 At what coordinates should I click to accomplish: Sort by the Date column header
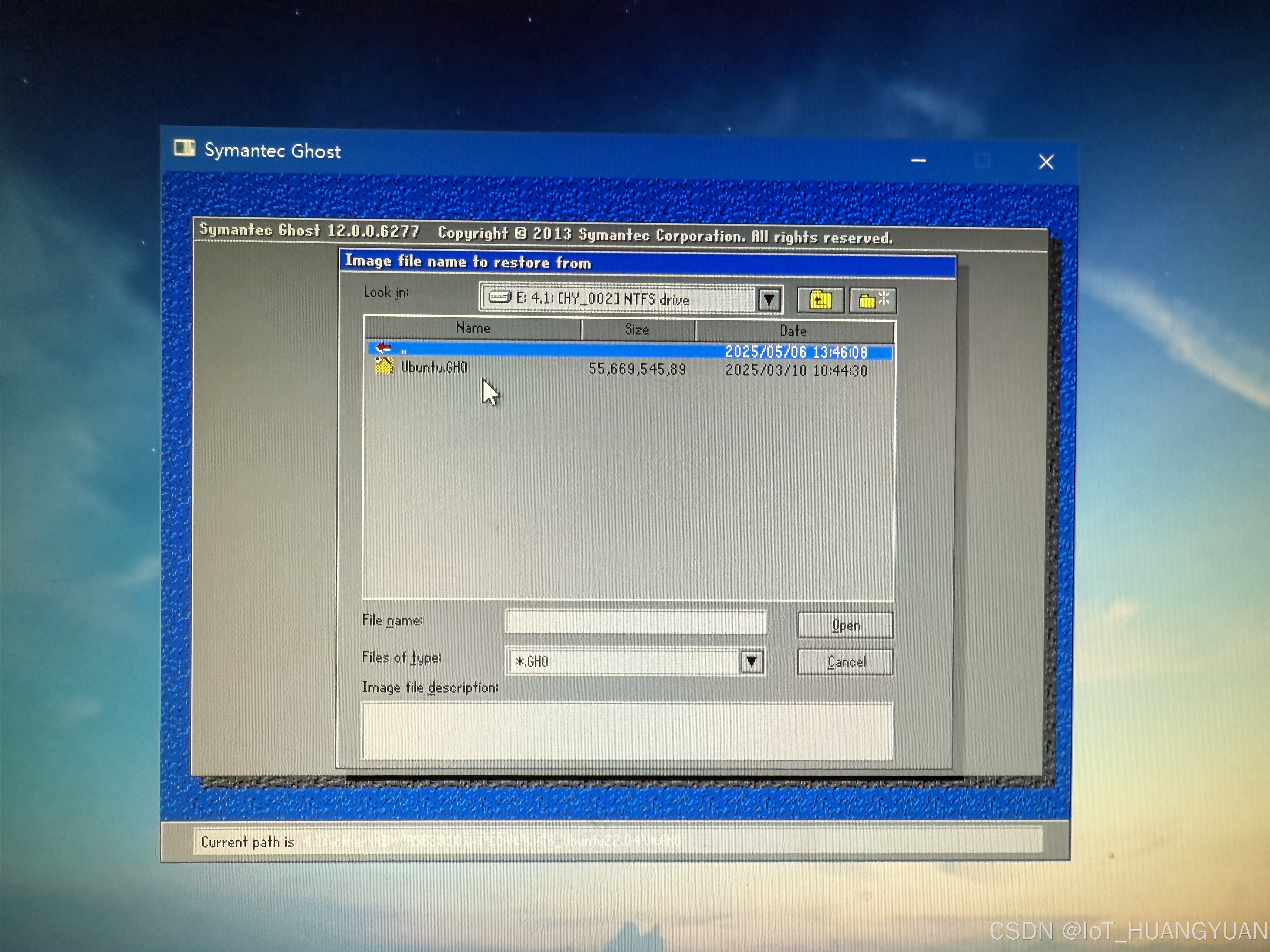(795, 331)
